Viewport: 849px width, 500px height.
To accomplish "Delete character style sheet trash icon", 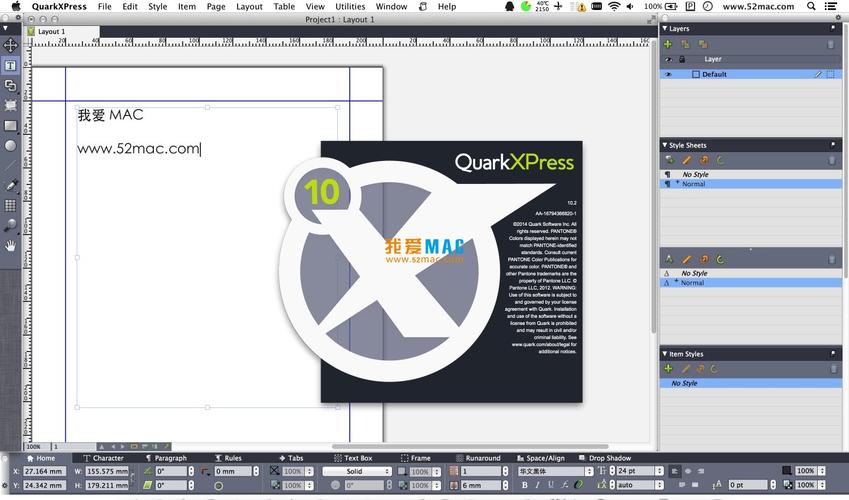I will (832, 259).
